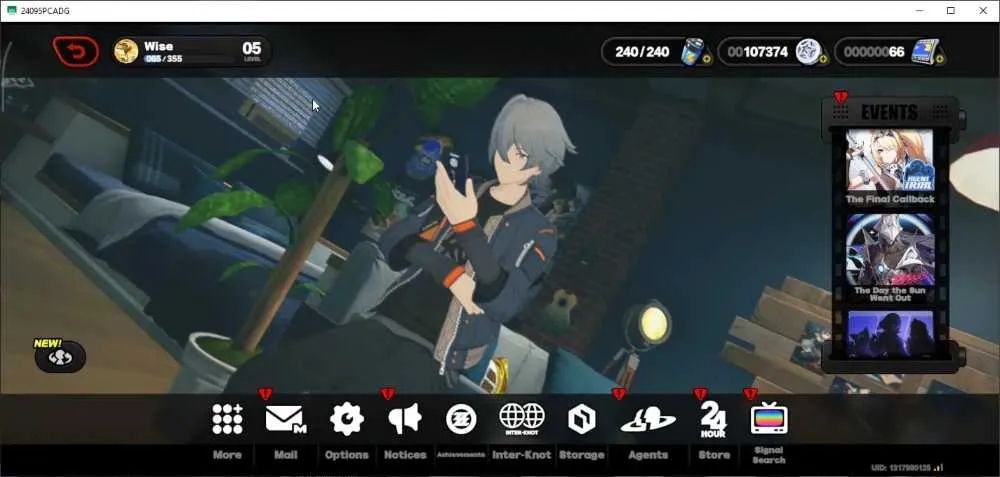Click the red back arrow button
1000x477 pixels.
tap(76, 52)
